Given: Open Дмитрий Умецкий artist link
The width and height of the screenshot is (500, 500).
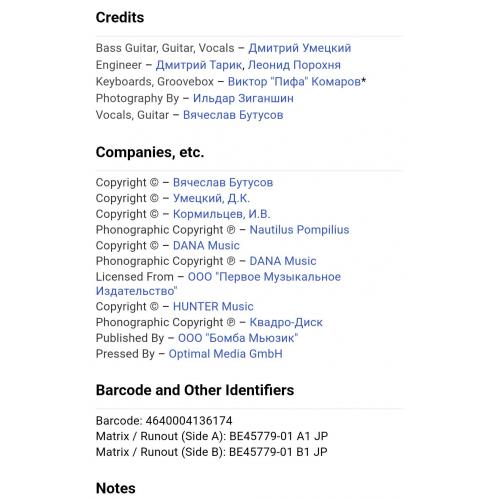Looking at the screenshot, I should (300, 48).
